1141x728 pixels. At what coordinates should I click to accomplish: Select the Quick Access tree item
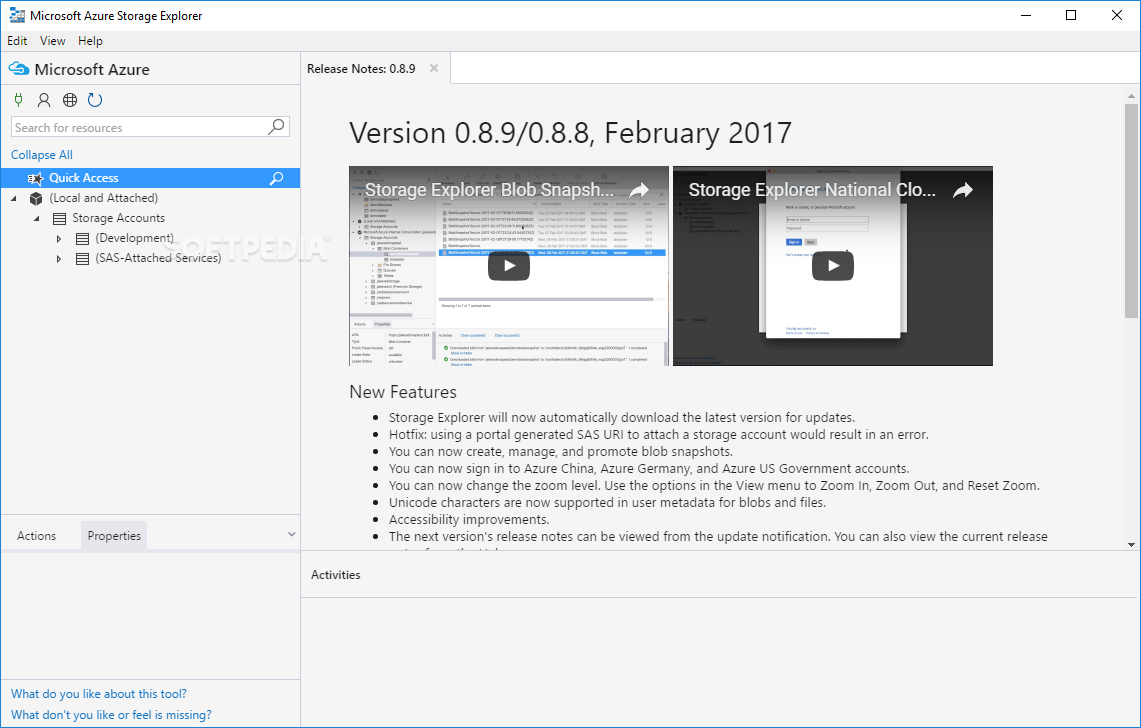pyautogui.click(x=150, y=178)
